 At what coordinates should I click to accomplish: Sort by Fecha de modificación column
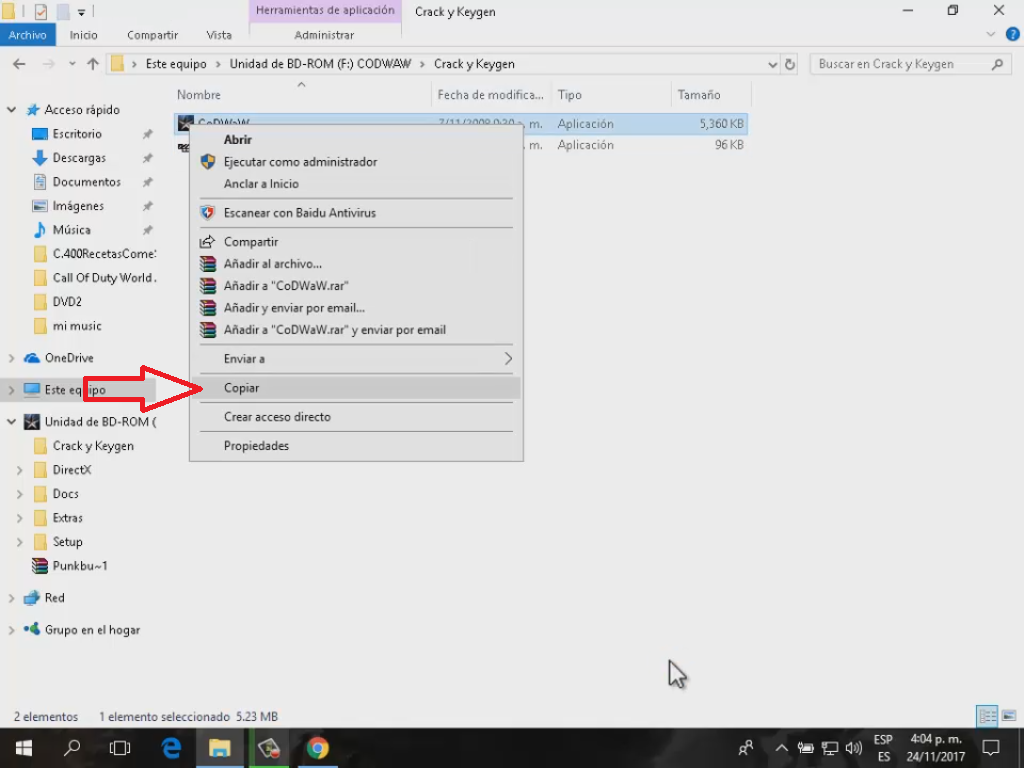[x=490, y=95]
